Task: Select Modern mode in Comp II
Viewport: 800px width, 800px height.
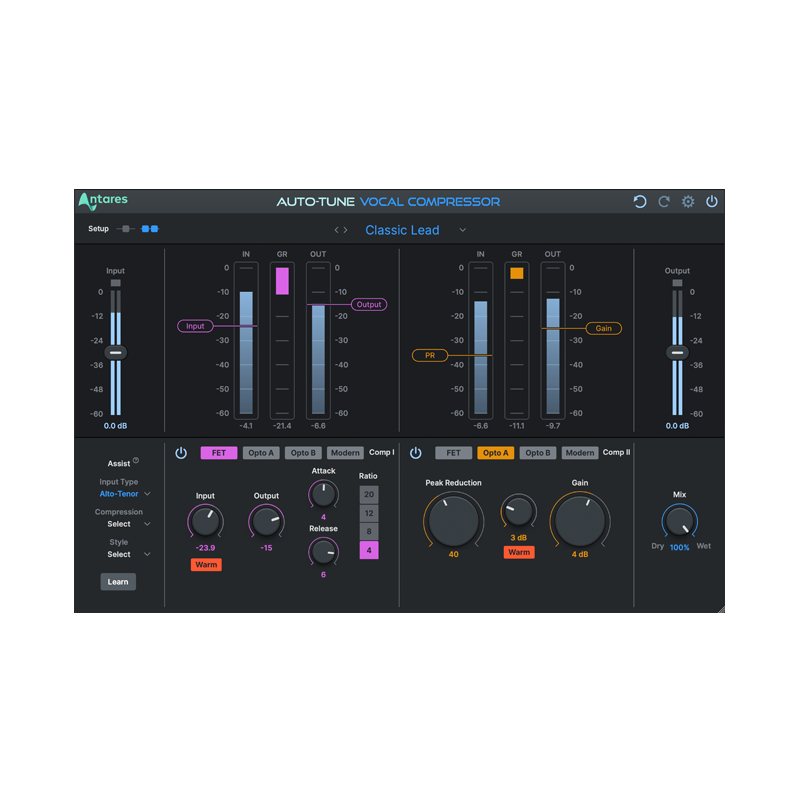Action: pyautogui.click(x=580, y=453)
